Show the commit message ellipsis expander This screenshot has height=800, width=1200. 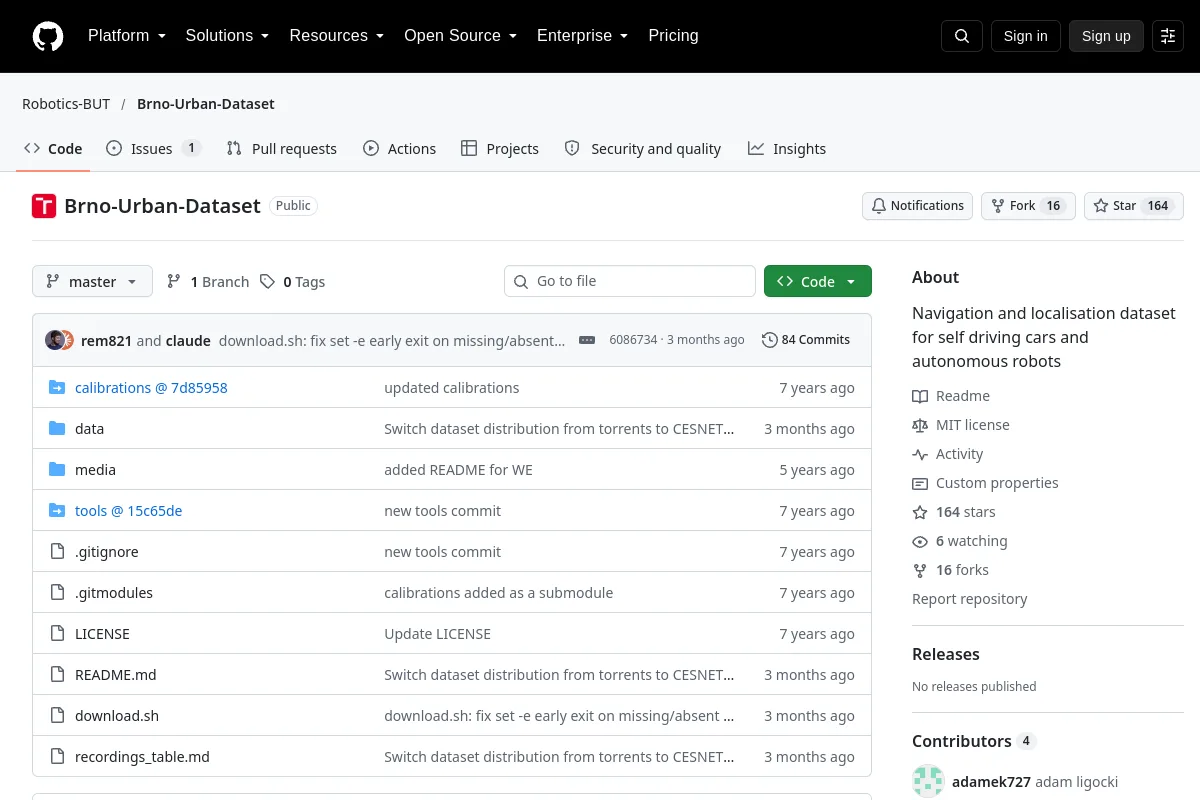tap(587, 340)
